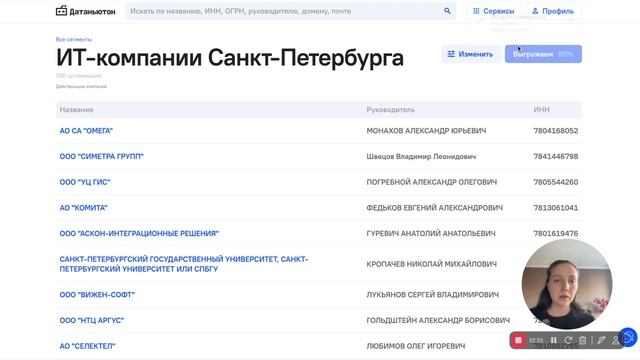
Task: Open the drawing pen tool in recorder bar
Action: 601,340
